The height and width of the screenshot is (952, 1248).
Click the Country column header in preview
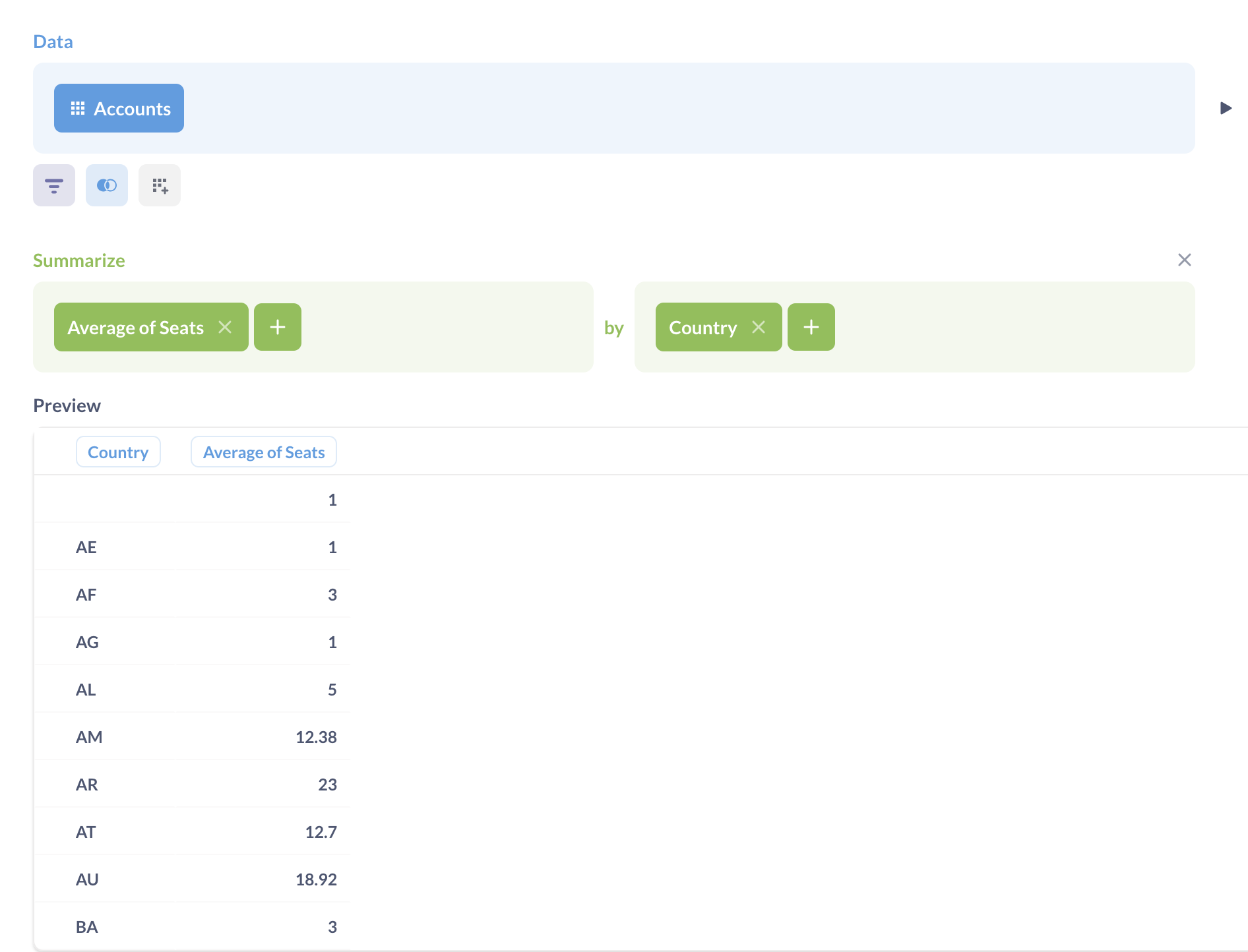pos(118,452)
